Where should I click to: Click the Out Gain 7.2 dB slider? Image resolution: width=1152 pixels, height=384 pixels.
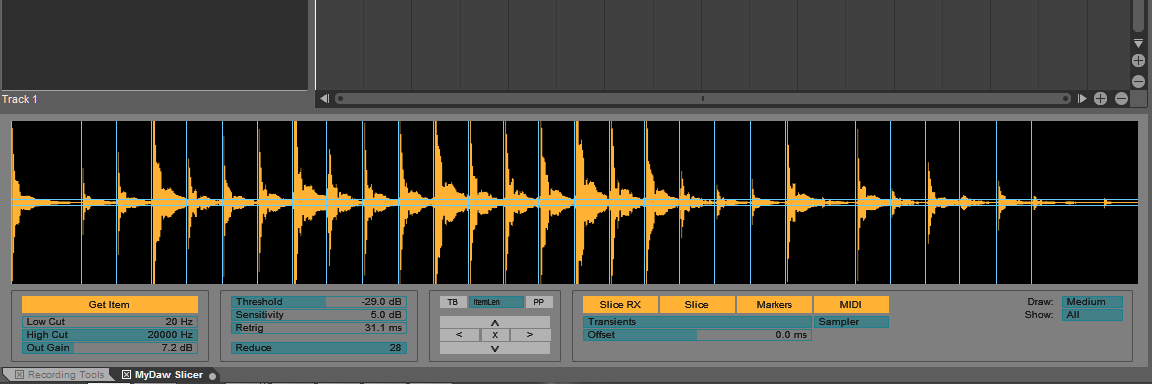(x=109, y=347)
